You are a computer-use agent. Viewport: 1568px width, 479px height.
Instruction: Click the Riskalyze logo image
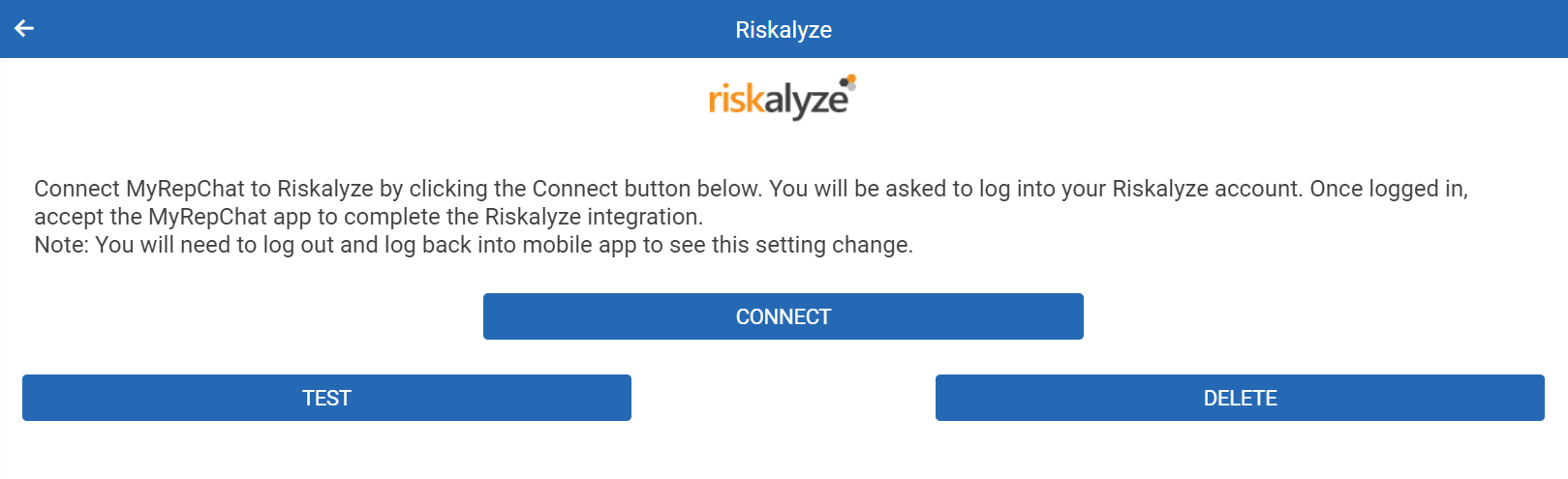tap(782, 99)
